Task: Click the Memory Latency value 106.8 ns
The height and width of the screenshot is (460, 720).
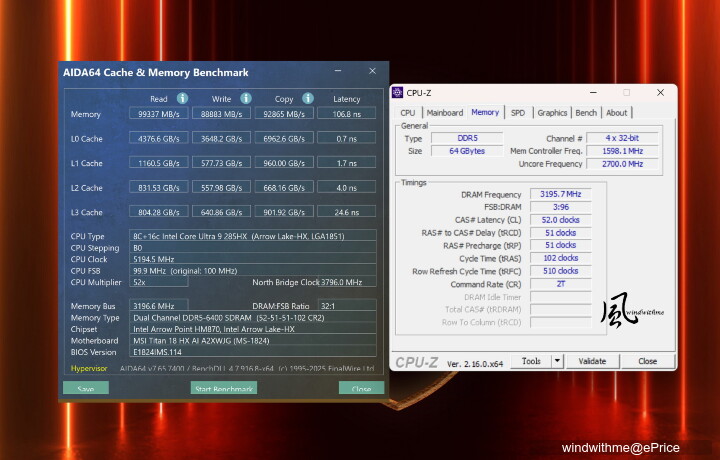Action: pyautogui.click(x=347, y=114)
